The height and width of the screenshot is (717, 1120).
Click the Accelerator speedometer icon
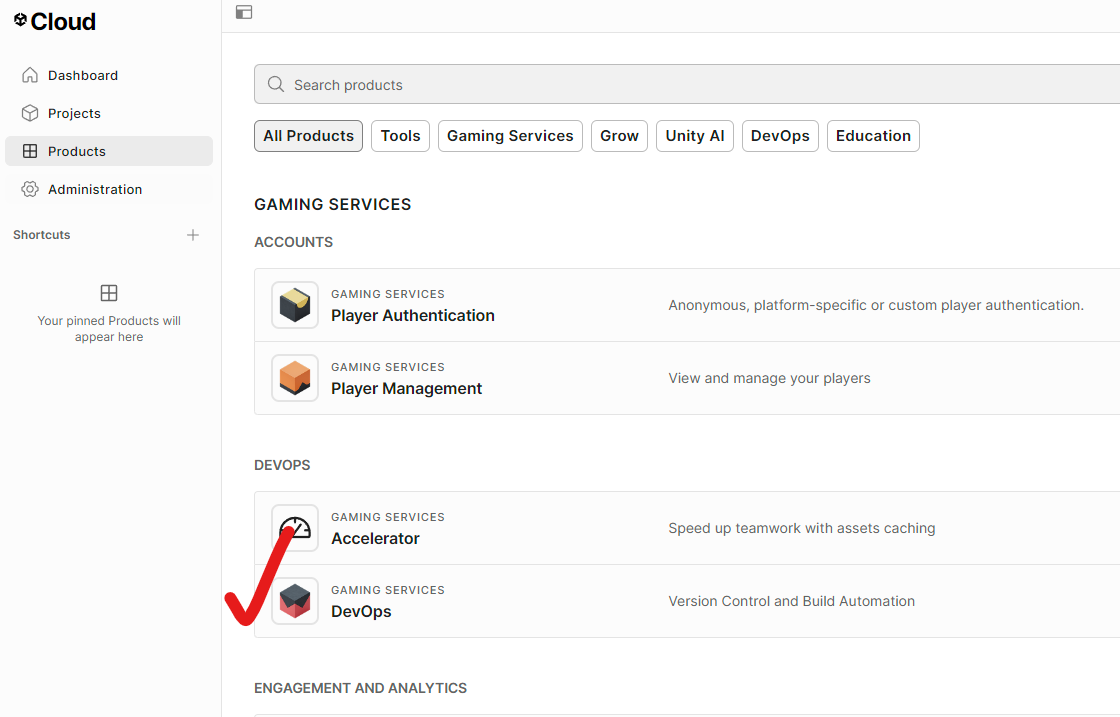(x=295, y=528)
